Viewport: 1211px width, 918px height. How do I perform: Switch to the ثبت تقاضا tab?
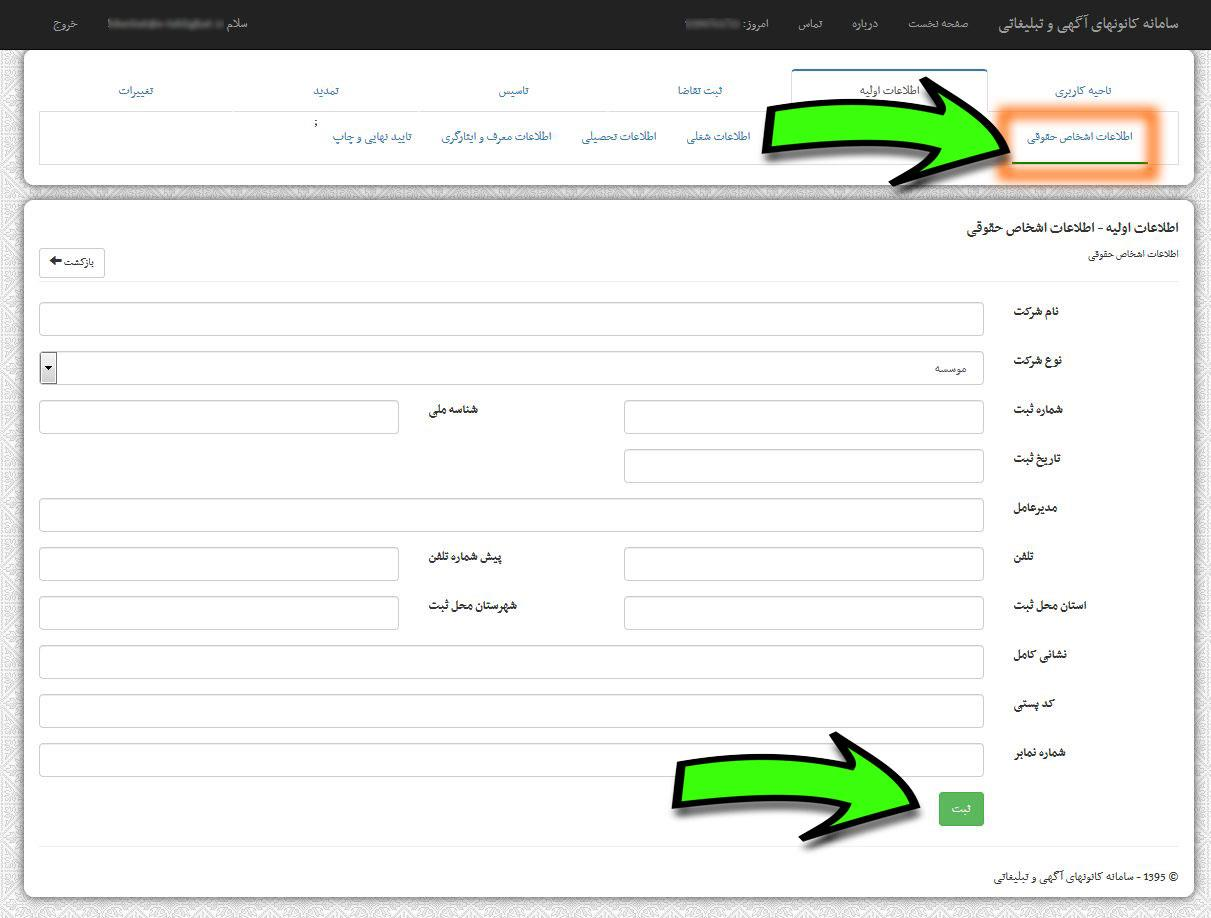[x=699, y=91]
